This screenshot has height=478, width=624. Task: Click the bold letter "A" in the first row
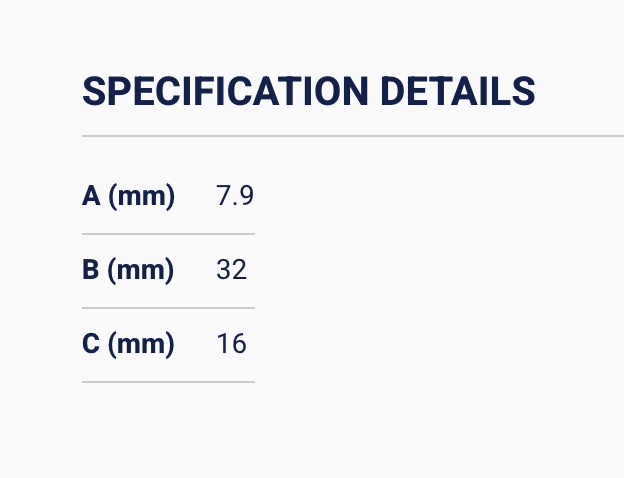point(91,196)
